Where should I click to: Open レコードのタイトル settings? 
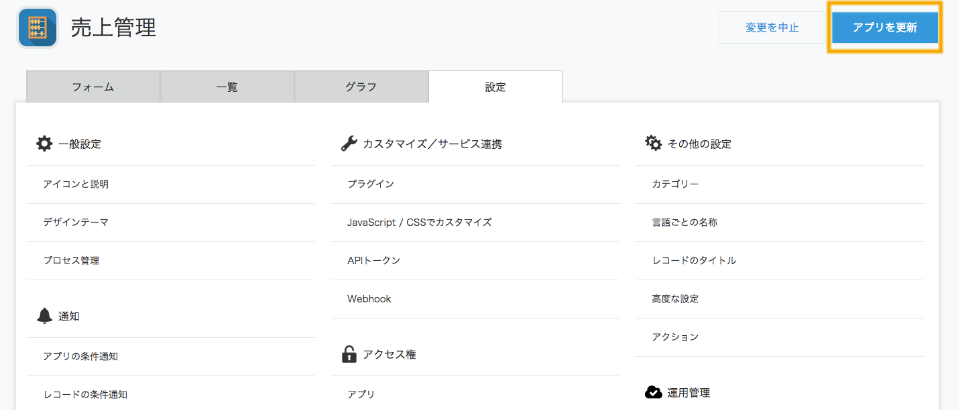pyautogui.click(x=694, y=260)
